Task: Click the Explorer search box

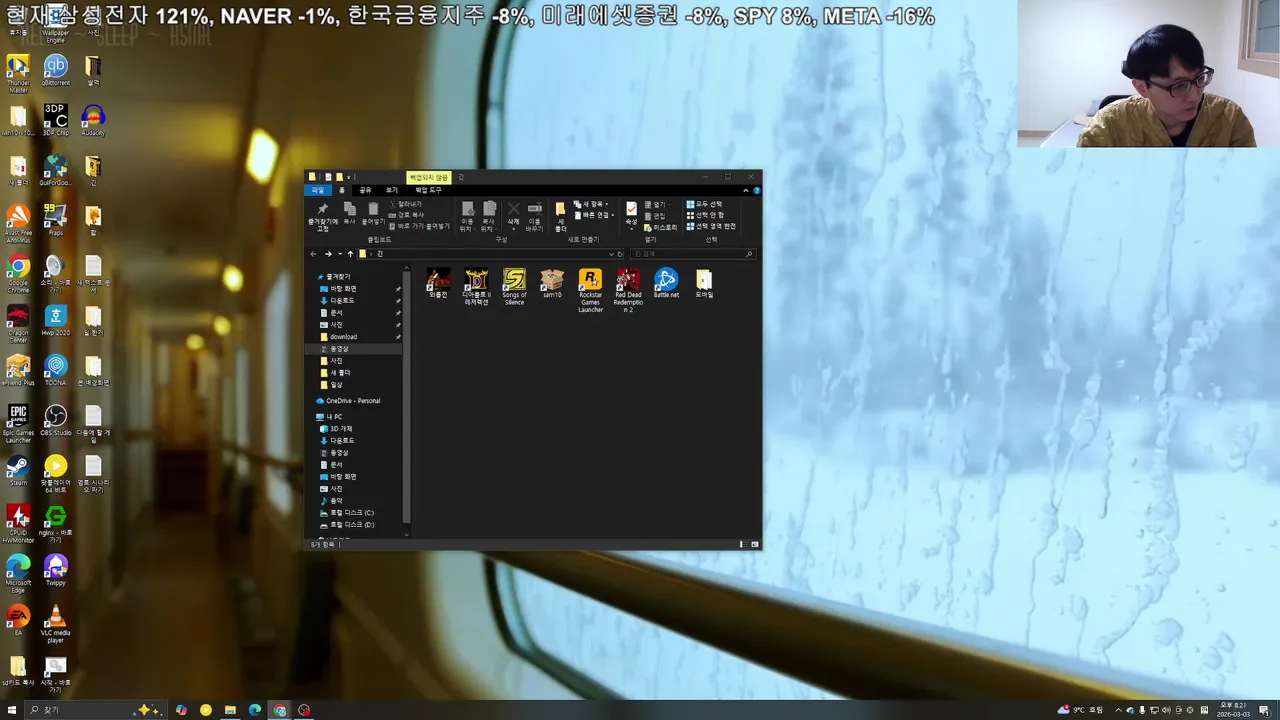Action: [692, 254]
